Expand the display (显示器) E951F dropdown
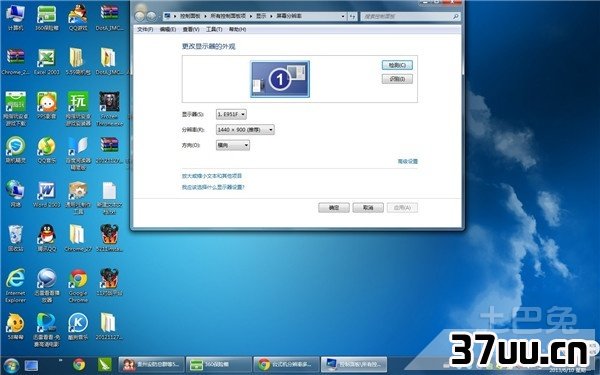Image resolution: width=600 pixels, height=375 pixels. [231, 114]
